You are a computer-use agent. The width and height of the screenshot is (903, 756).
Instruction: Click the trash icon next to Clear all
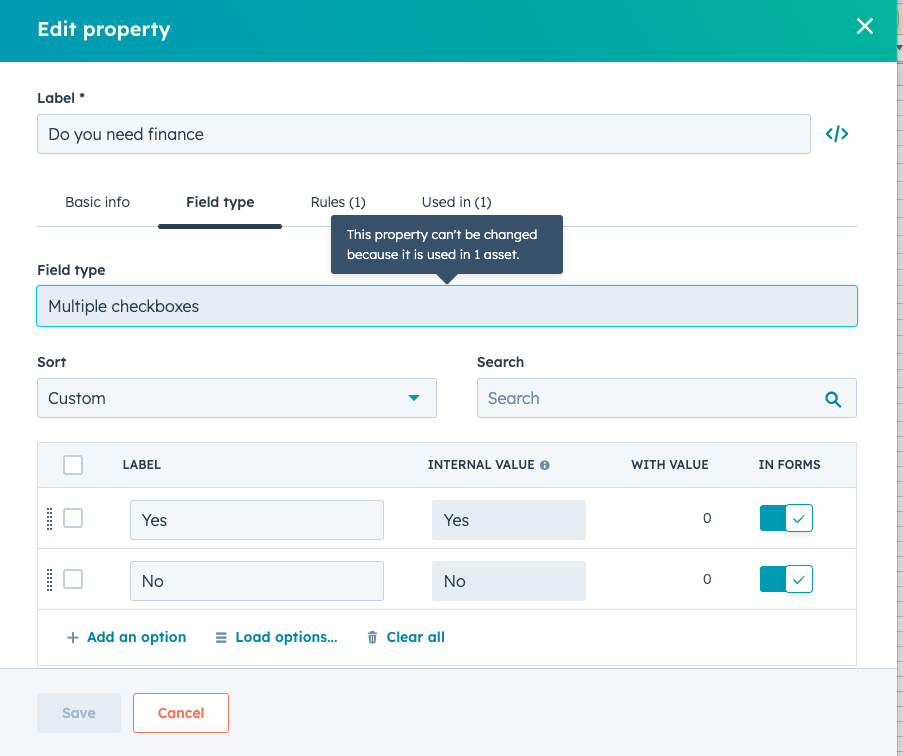(x=371, y=637)
